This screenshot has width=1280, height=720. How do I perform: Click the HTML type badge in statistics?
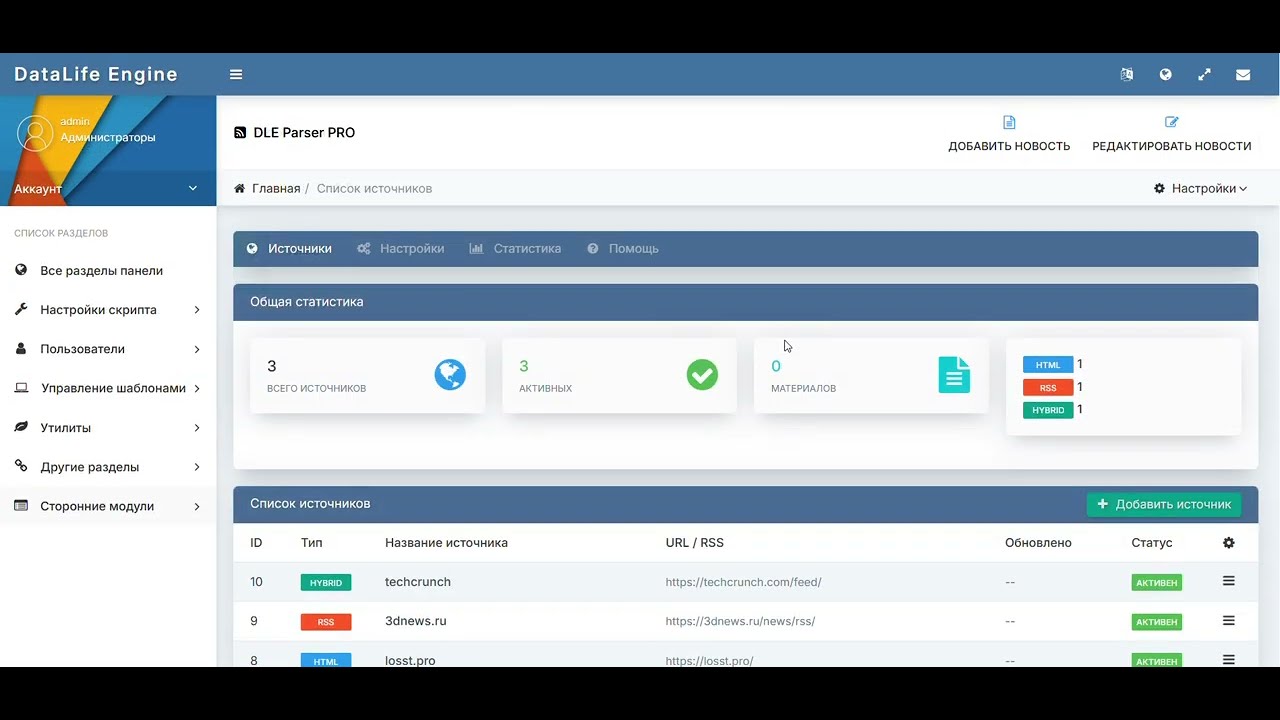pos(1048,365)
